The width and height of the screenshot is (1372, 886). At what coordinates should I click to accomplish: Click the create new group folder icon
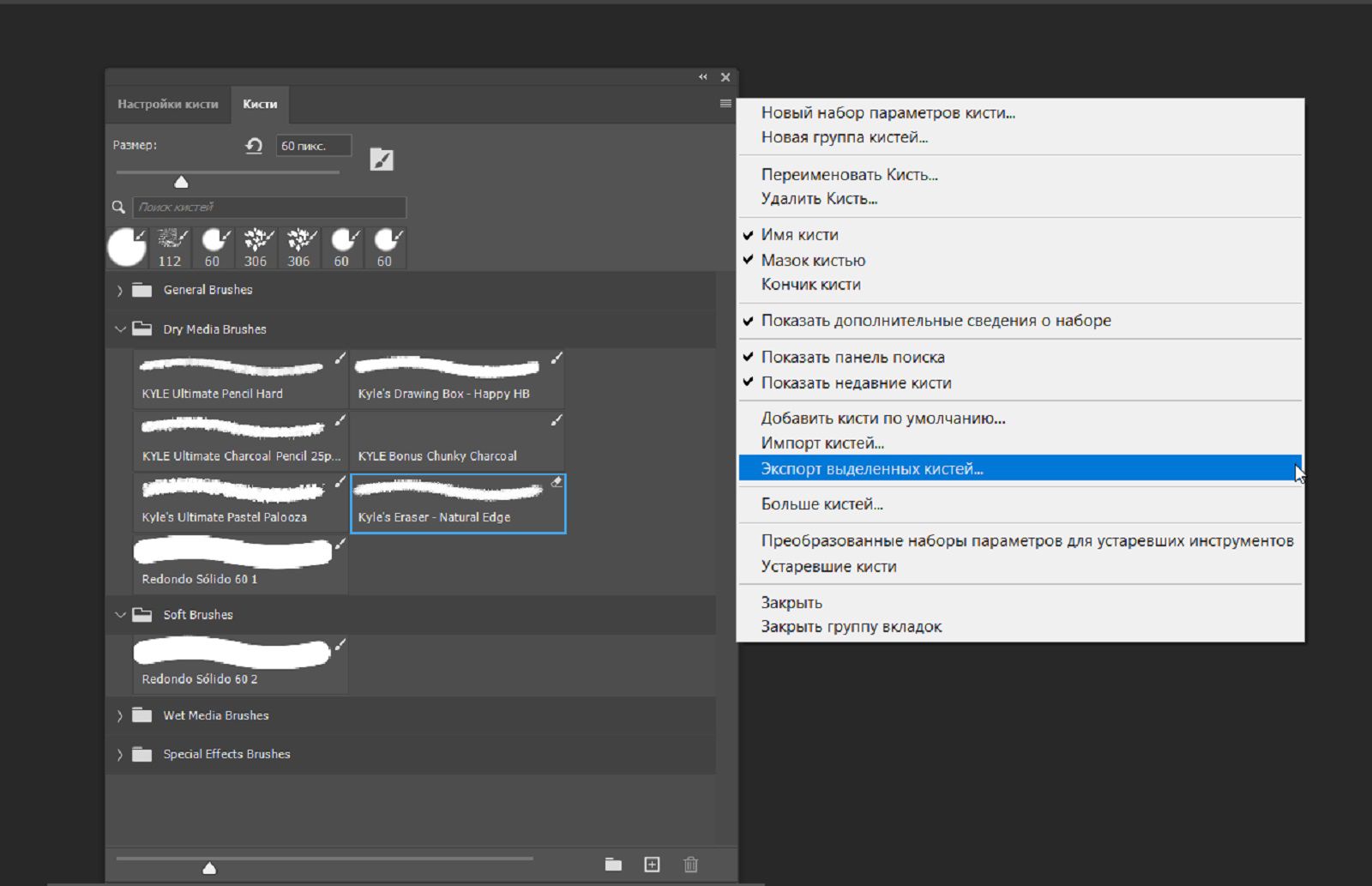613,865
